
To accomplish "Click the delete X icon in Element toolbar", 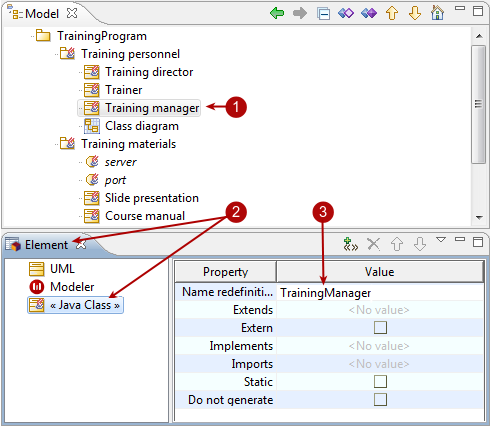I will [x=373, y=244].
